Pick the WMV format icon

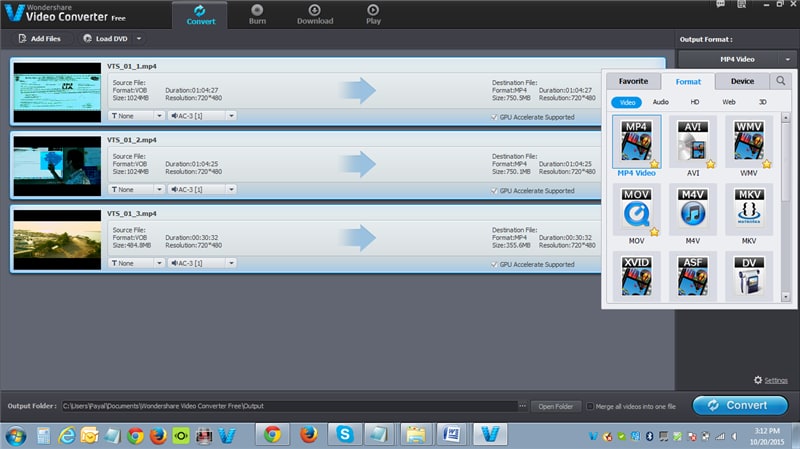point(748,141)
